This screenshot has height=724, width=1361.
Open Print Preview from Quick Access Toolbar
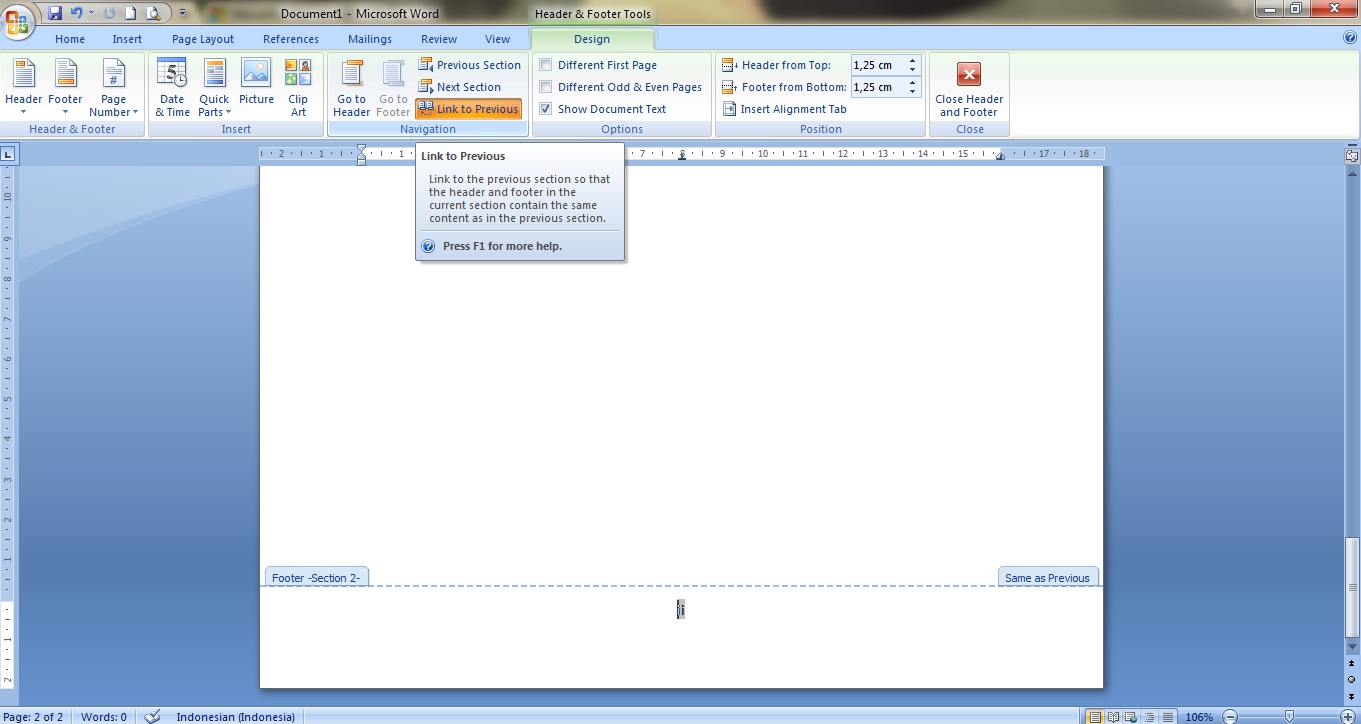[x=152, y=13]
